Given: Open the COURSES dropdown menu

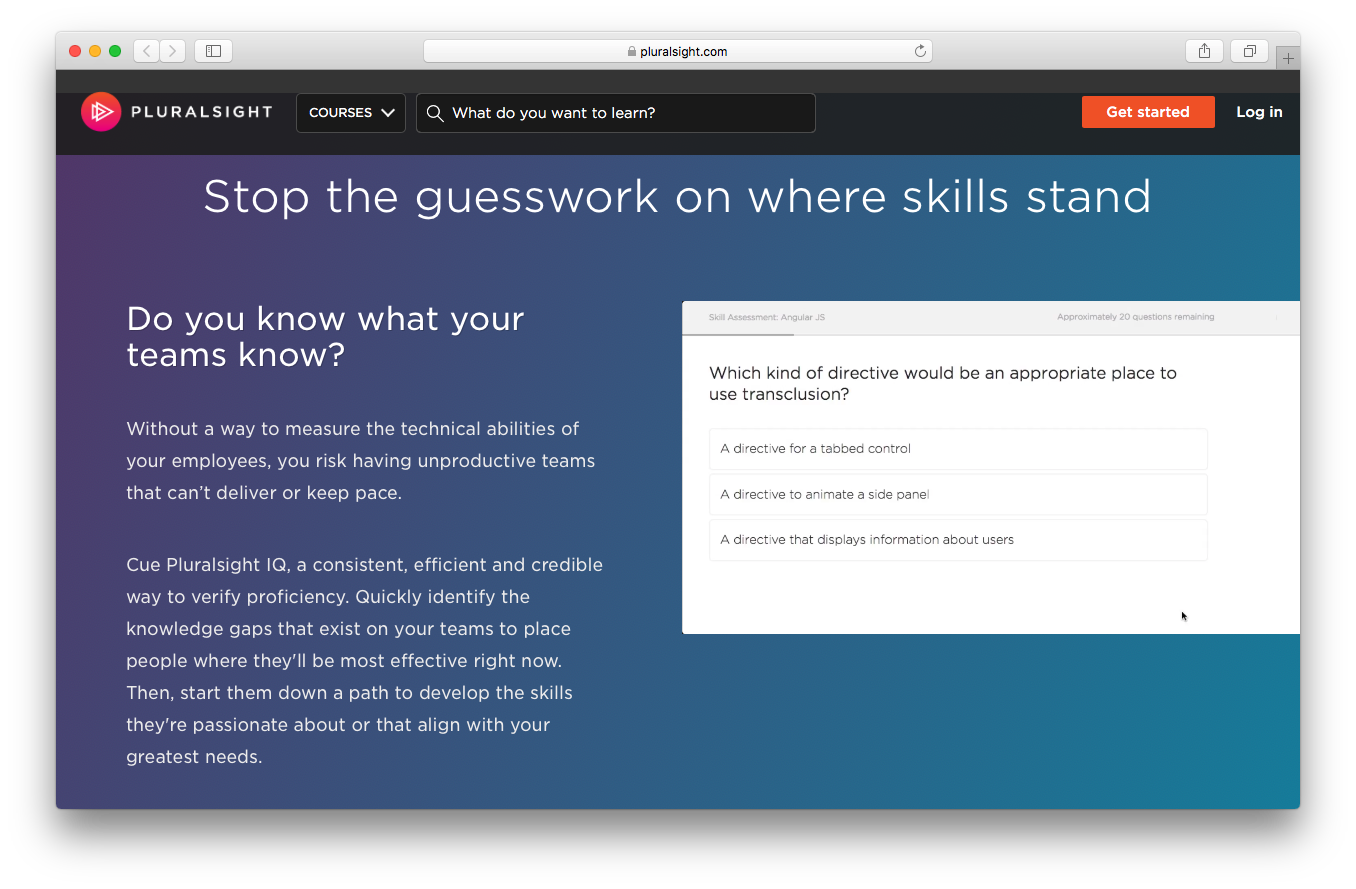Looking at the screenshot, I should pyautogui.click(x=351, y=113).
